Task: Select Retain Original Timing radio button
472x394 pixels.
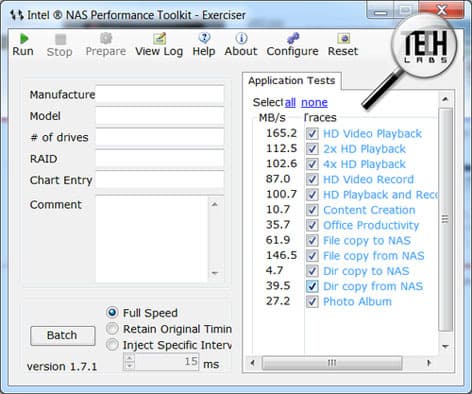Action: click(x=112, y=329)
